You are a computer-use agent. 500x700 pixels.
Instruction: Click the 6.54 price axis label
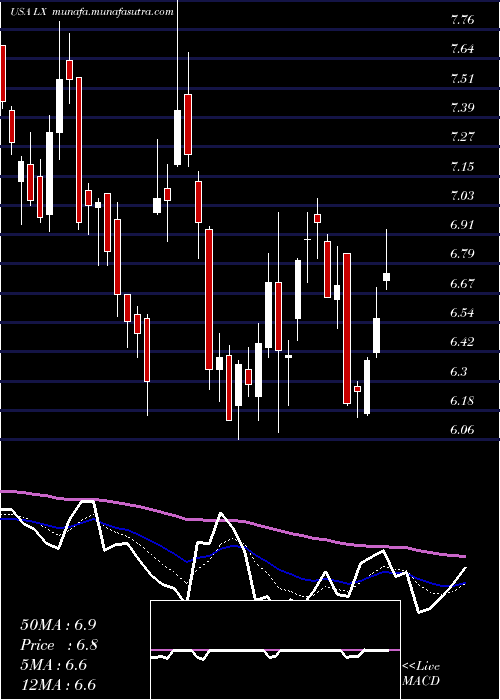click(462, 312)
